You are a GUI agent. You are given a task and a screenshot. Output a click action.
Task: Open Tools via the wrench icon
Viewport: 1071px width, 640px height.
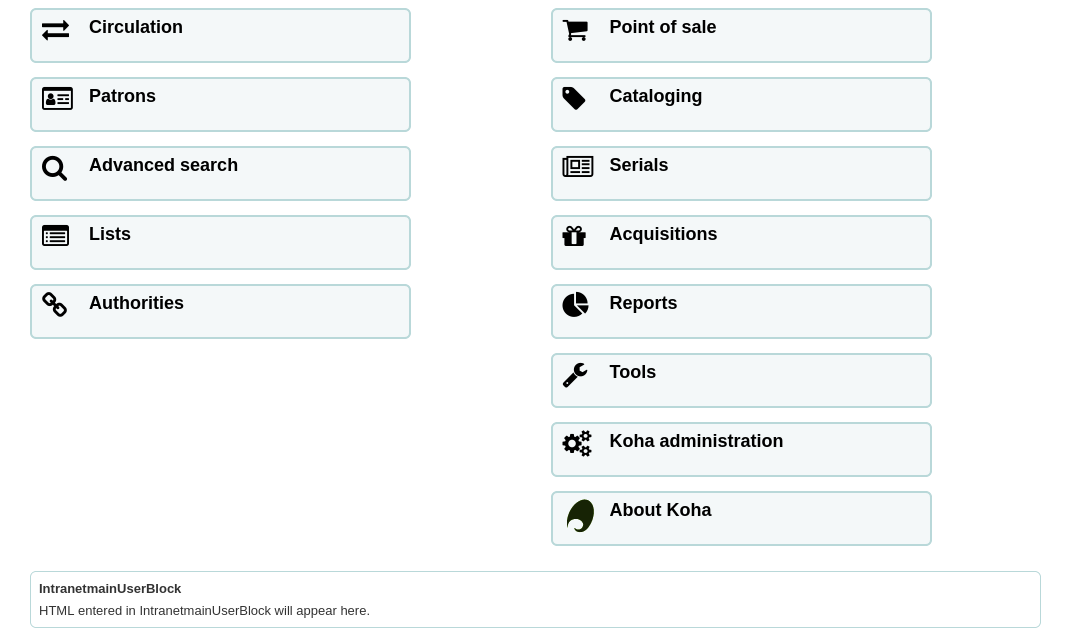coord(576,374)
